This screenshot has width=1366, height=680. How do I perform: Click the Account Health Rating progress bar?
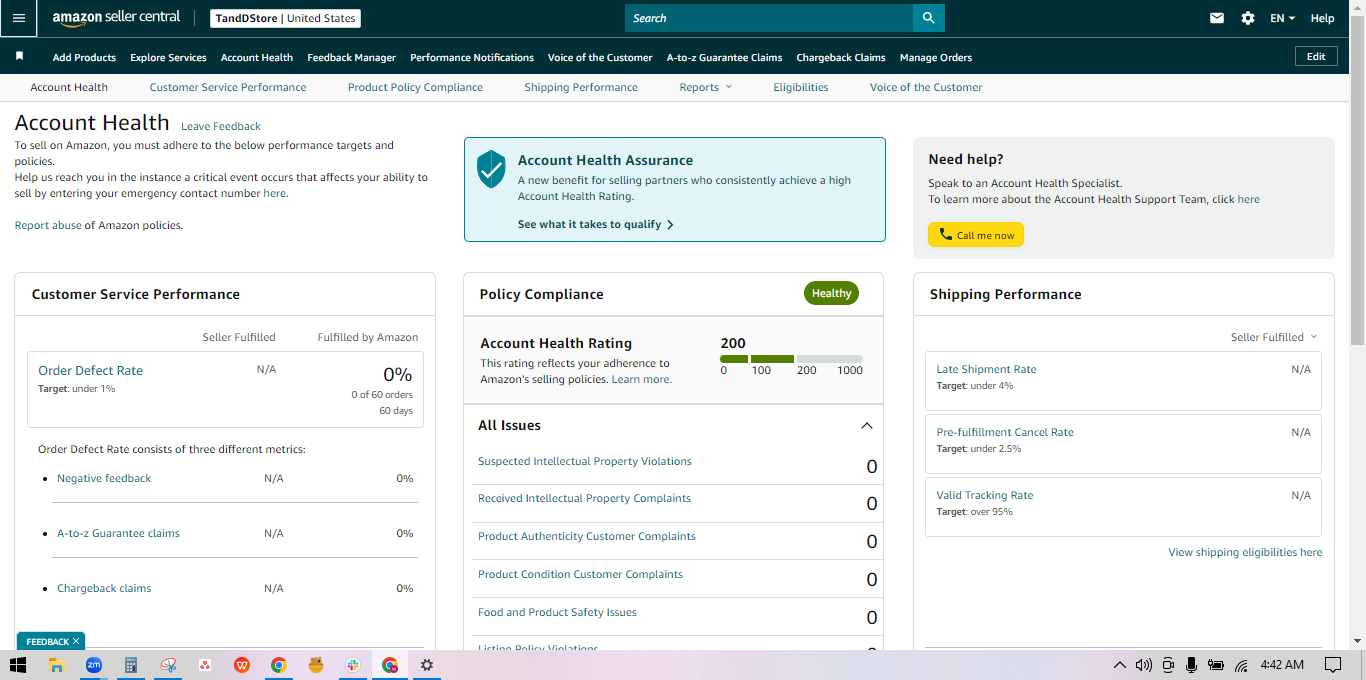(791, 358)
